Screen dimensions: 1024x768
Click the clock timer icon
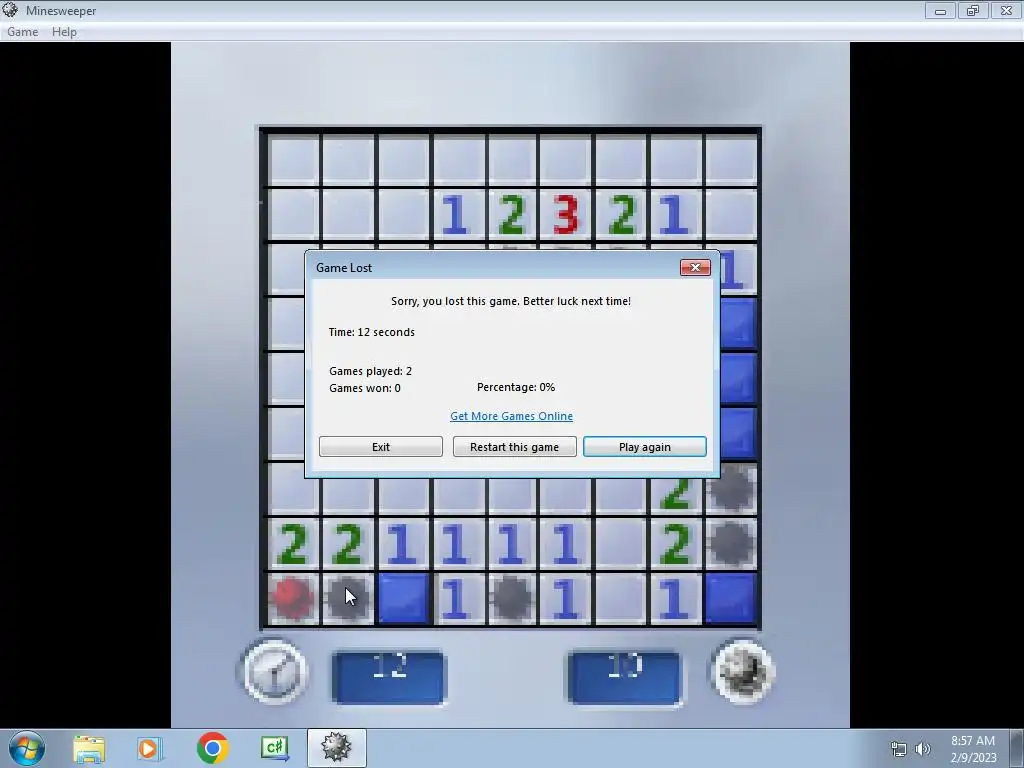tap(274, 671)
